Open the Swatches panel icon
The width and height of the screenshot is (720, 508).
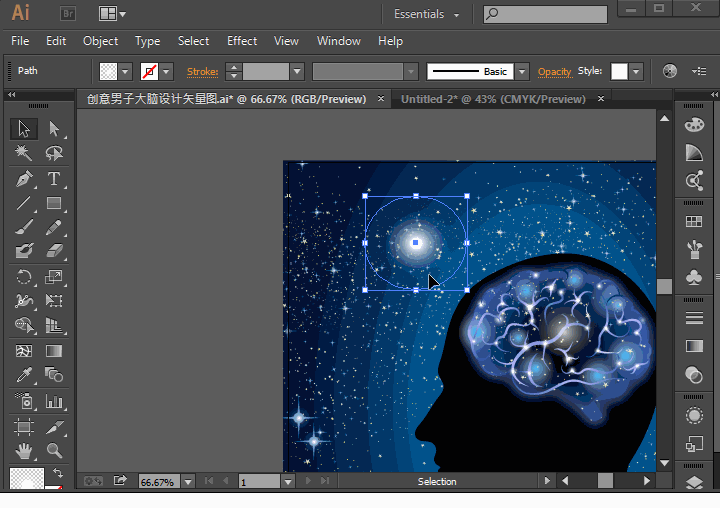(694, 222)
